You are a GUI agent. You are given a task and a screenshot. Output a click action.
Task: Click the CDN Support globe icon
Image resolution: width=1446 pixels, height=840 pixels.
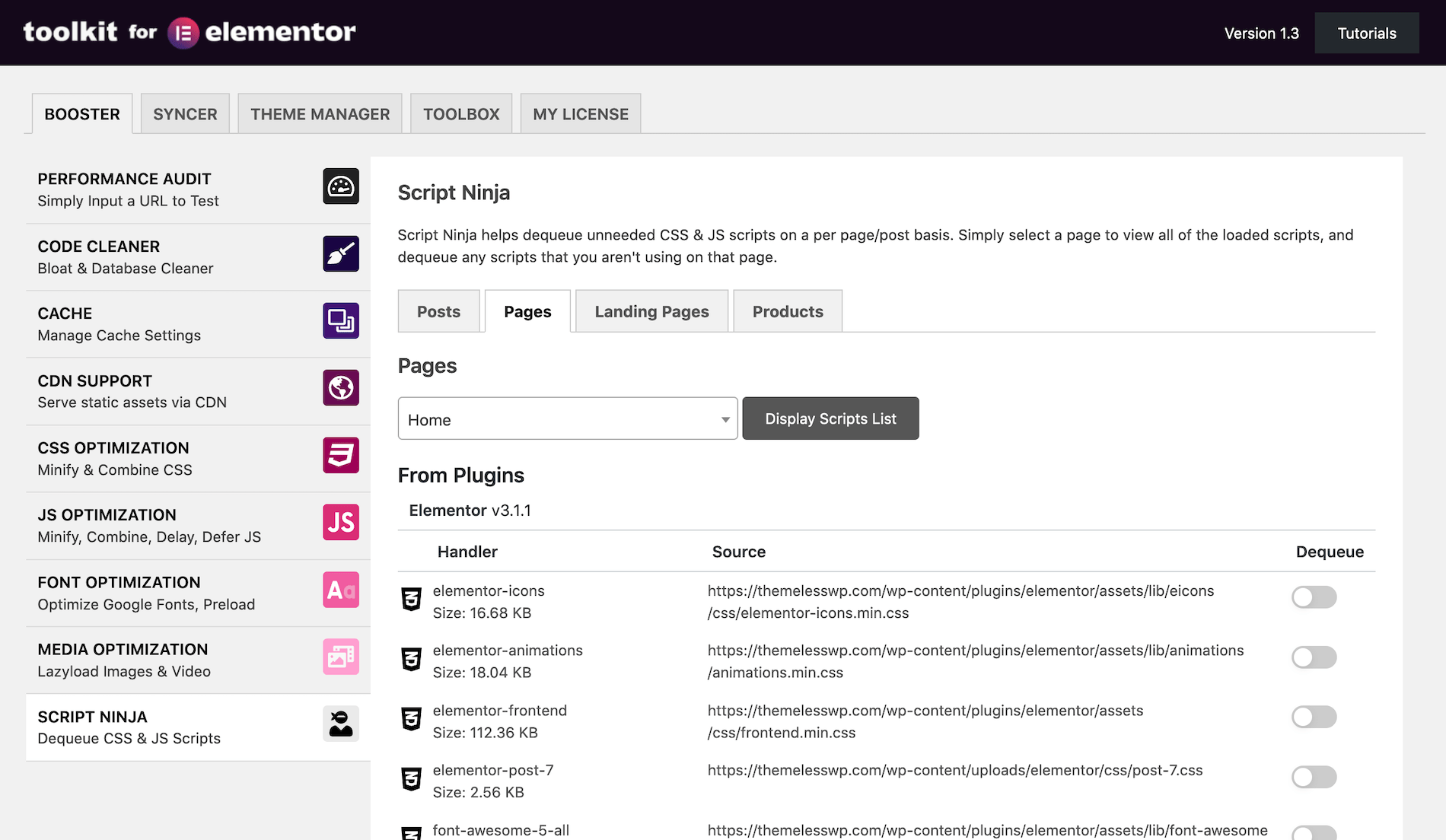341,388
